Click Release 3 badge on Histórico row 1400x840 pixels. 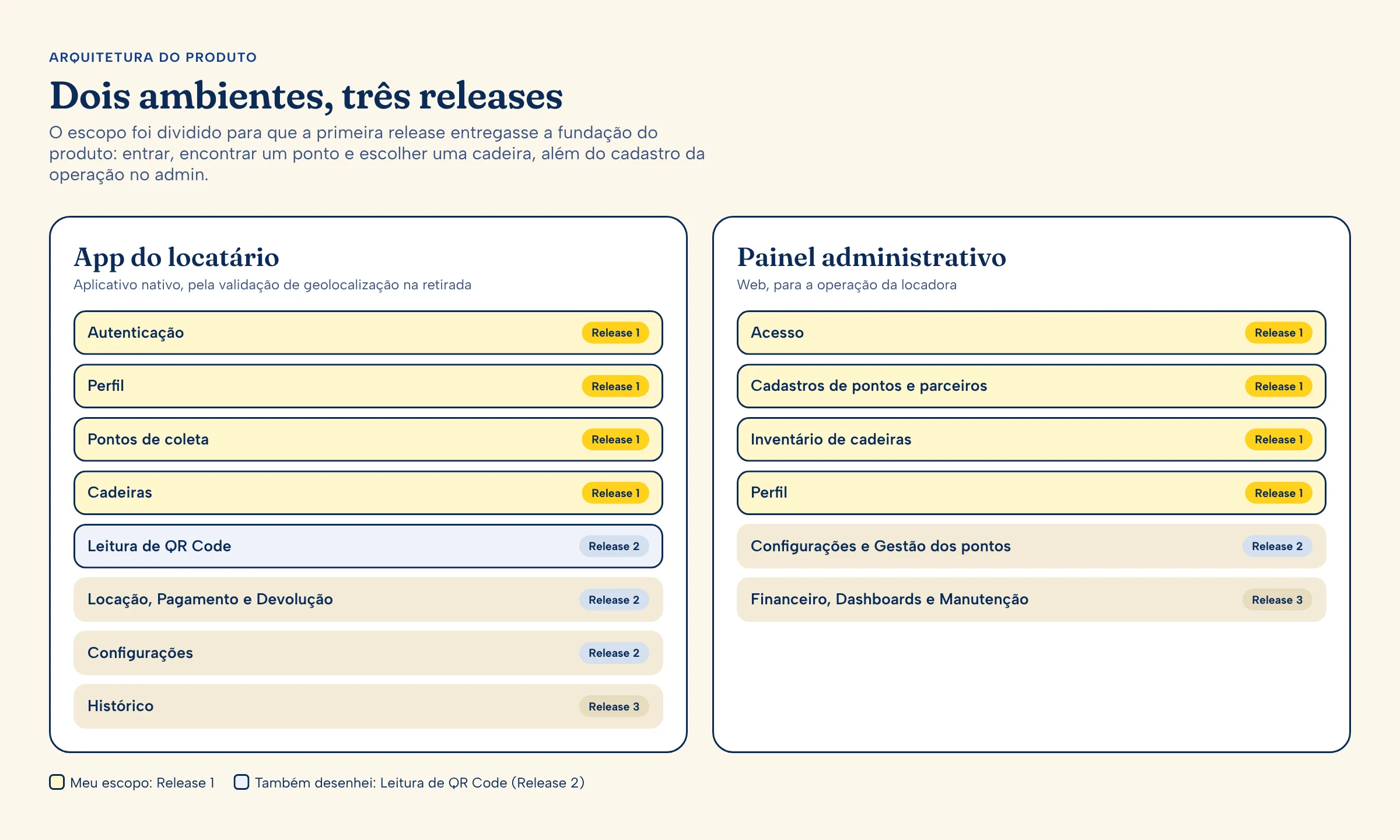(x=614, y=706)
